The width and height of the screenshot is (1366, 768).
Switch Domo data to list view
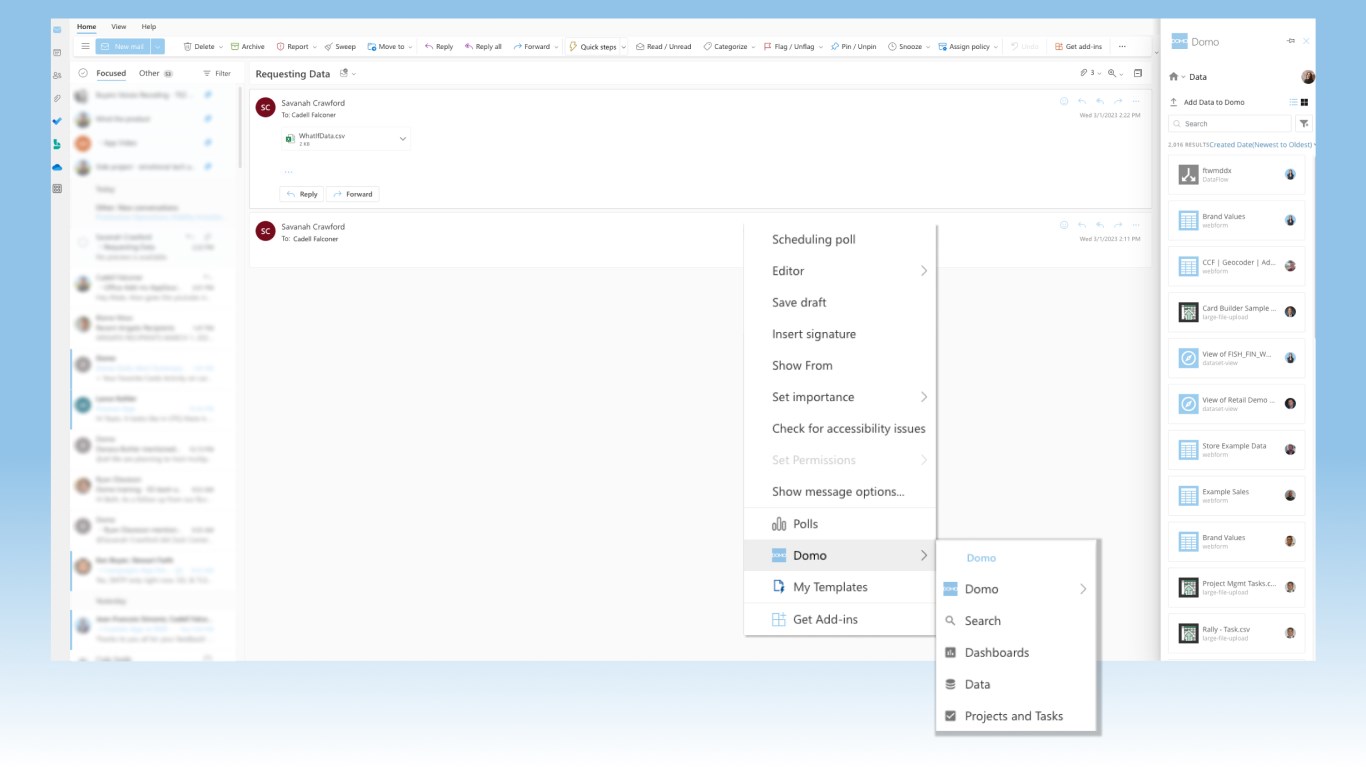(1293, 102)
